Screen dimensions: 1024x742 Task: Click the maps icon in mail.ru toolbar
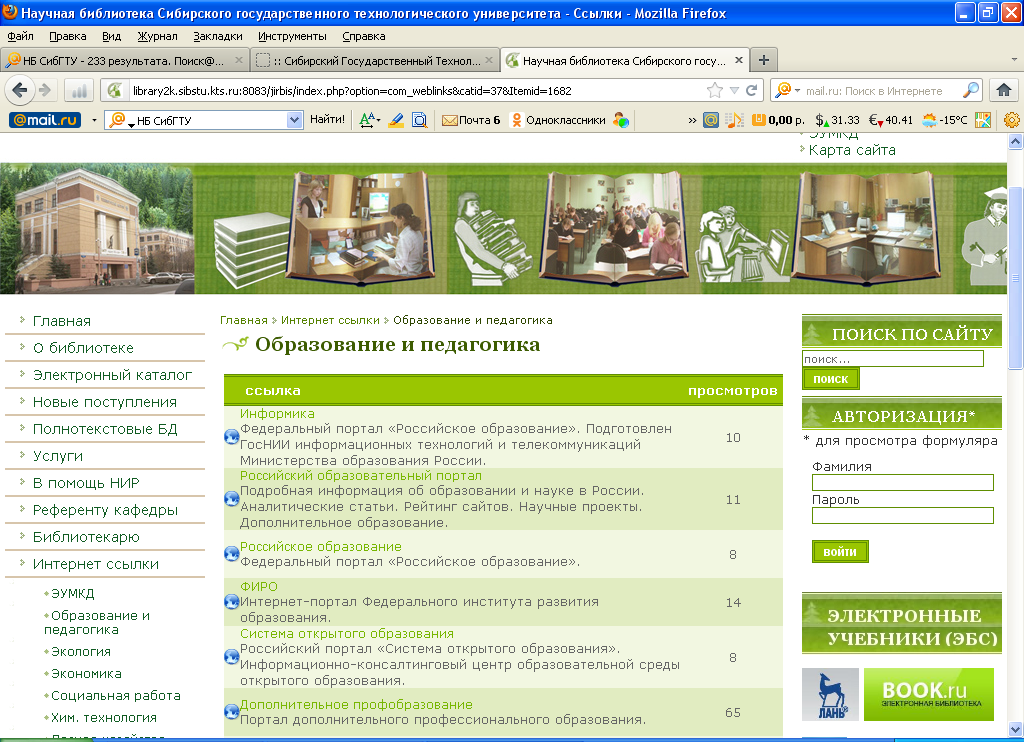pyautogui.click(x=983, y=120)
